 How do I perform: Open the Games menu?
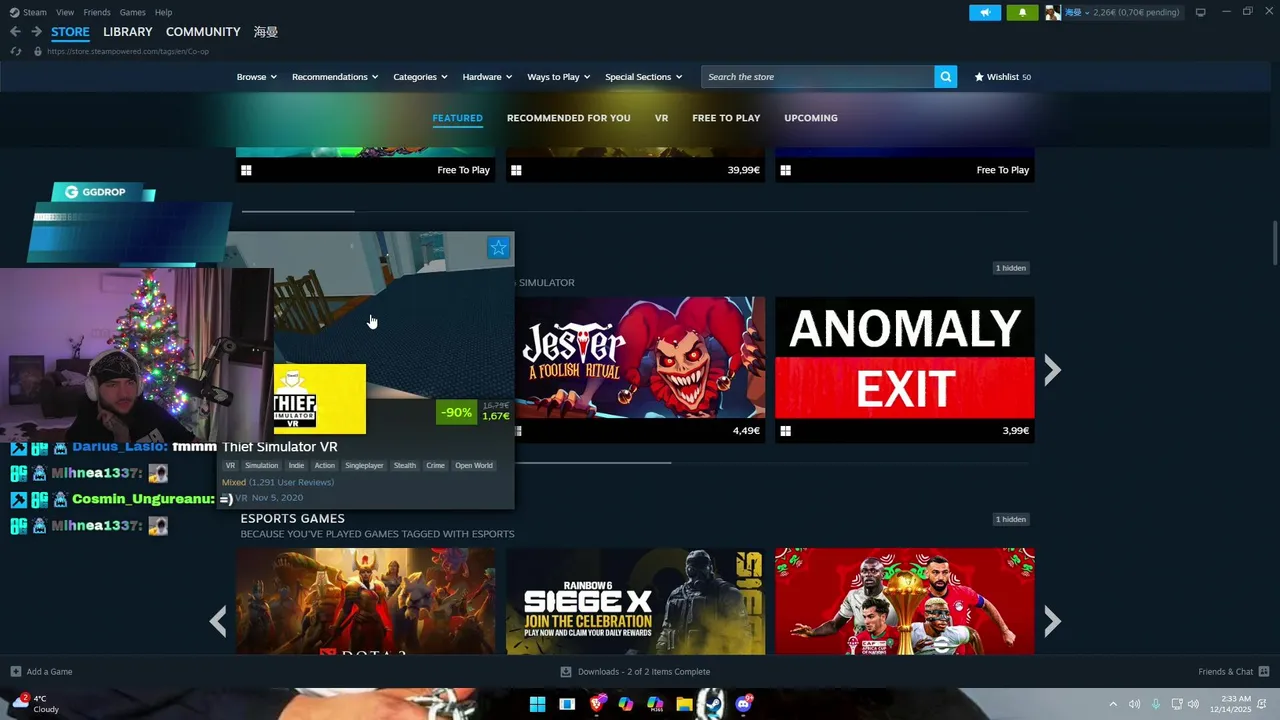132,12
